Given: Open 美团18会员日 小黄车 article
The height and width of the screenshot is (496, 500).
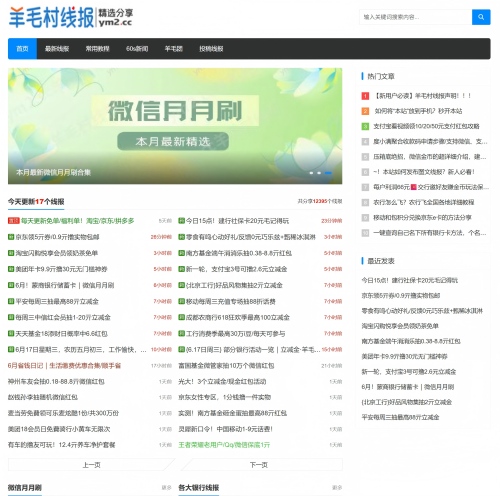Looking at the screenshot, I should (59, 429).
